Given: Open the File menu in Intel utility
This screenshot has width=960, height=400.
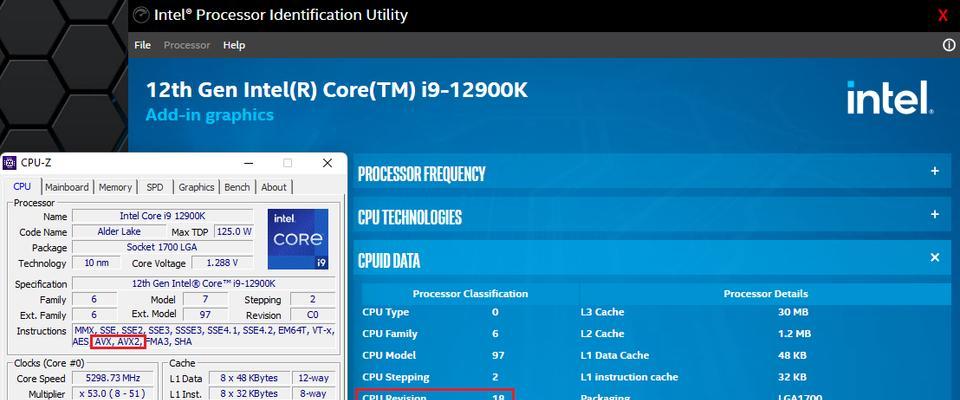Looking at the screenshot, I should (142, 45).
